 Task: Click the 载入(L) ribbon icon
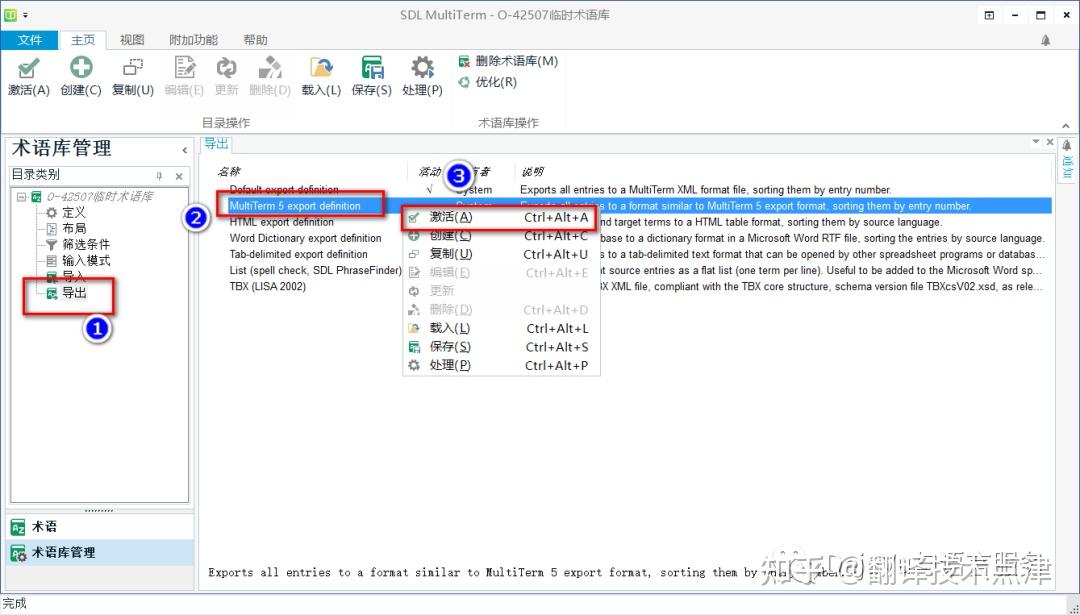[x=321, y=75]
